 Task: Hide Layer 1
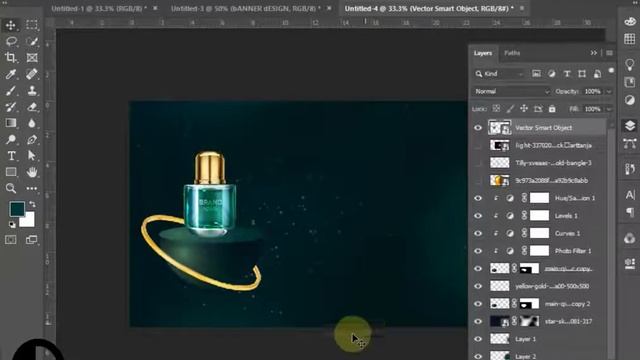point(478,339)
